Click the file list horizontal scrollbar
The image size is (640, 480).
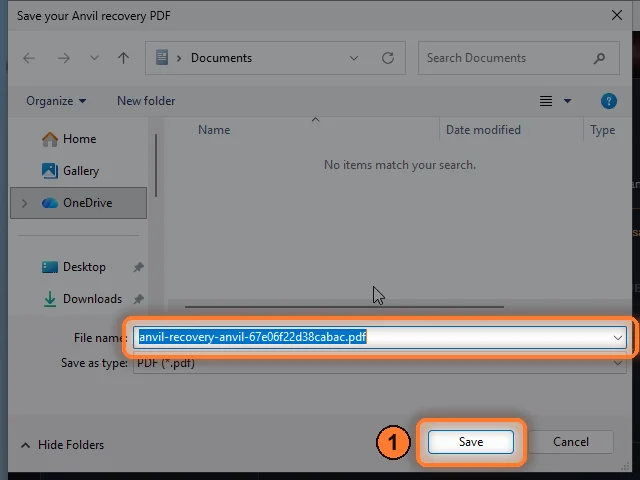click(x=344, y=307)
